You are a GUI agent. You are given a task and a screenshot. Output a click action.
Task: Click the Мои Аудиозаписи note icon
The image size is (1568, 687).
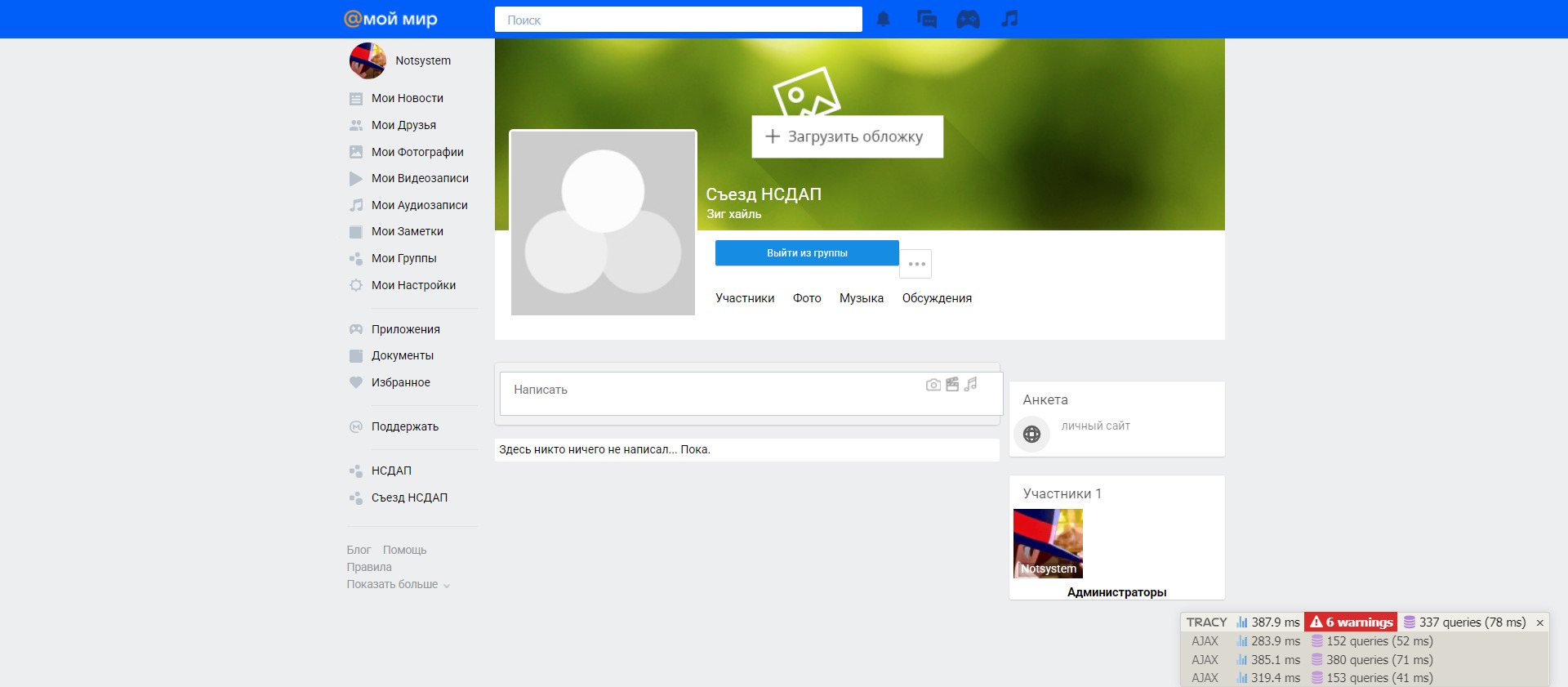(356, 205)
